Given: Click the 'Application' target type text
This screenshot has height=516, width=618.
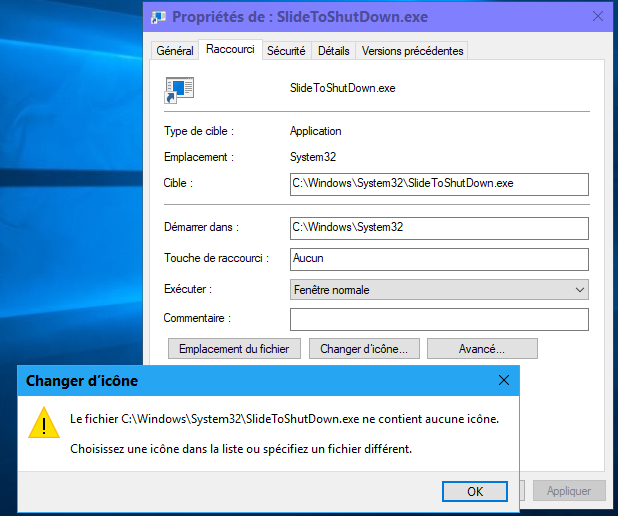Looking at the screenshot, I should (x=316, y=131).
